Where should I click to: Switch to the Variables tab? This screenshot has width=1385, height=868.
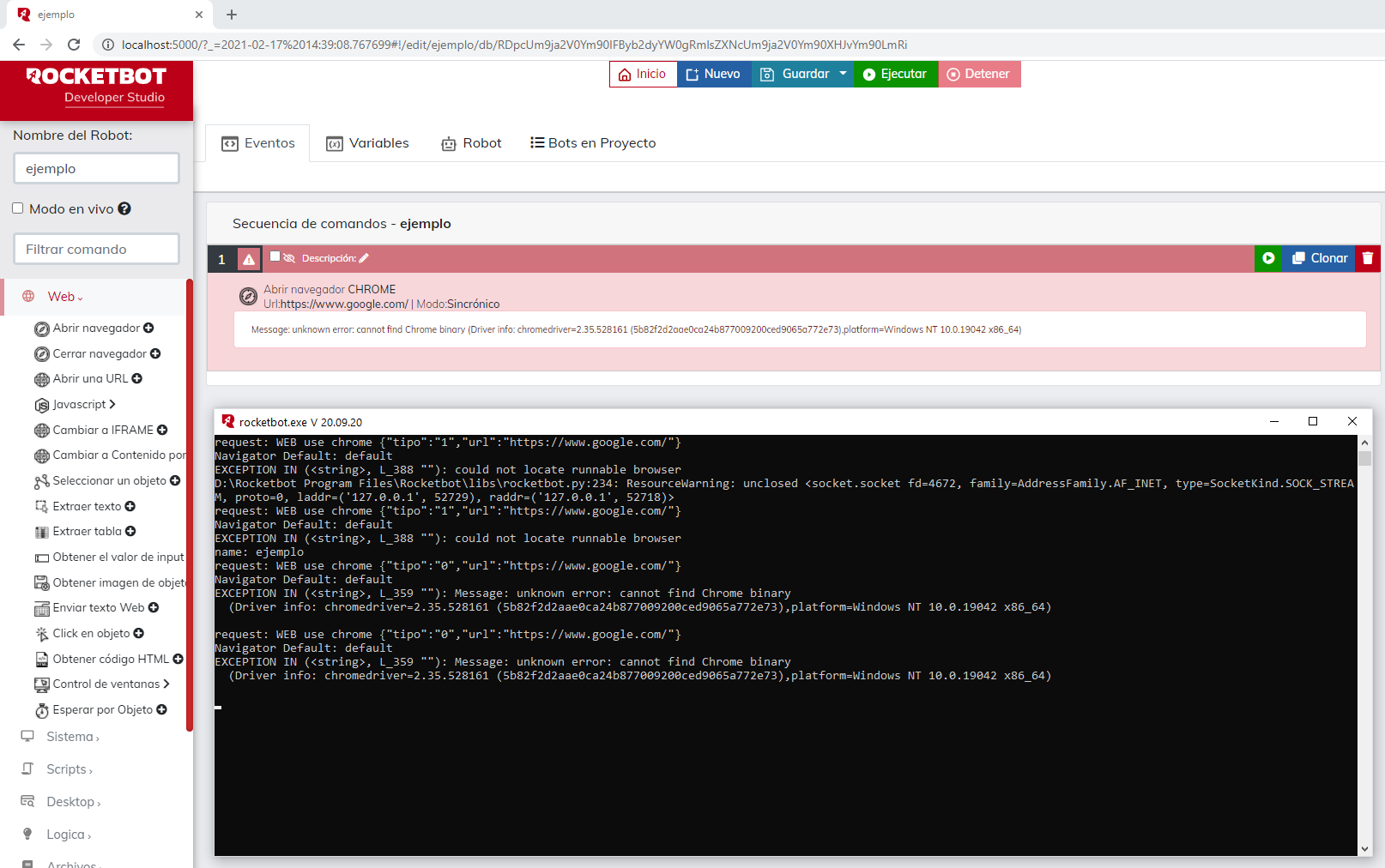pos(368,143)
